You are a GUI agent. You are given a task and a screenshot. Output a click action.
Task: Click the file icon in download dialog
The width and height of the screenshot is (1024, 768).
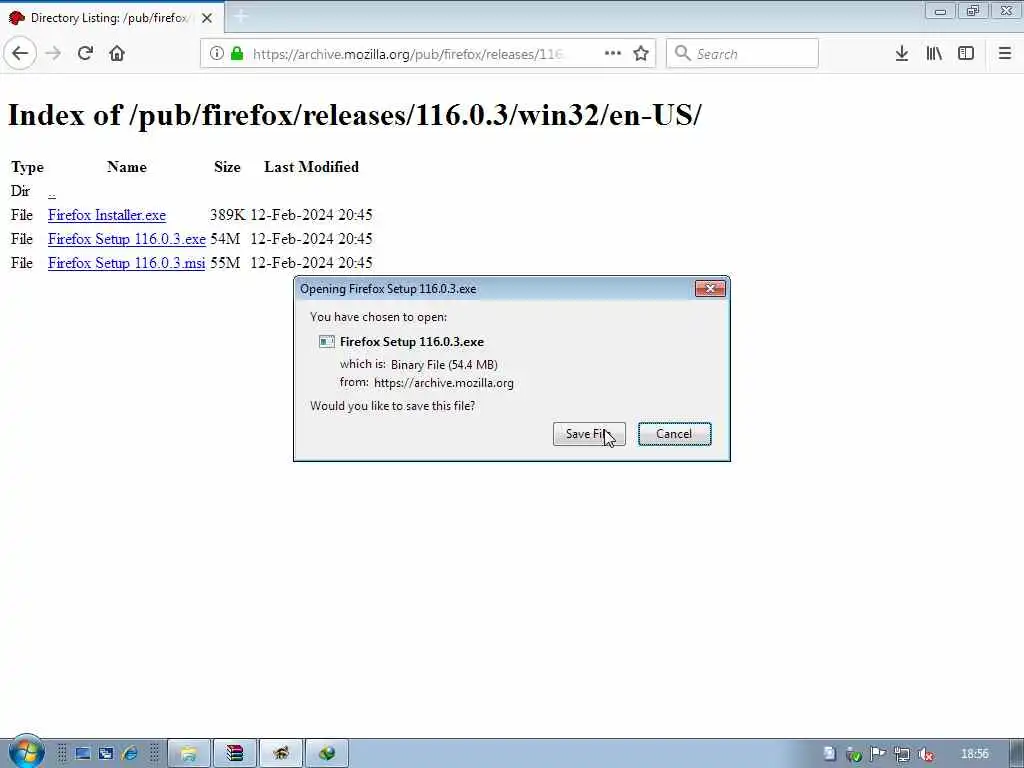click(327, 342)
